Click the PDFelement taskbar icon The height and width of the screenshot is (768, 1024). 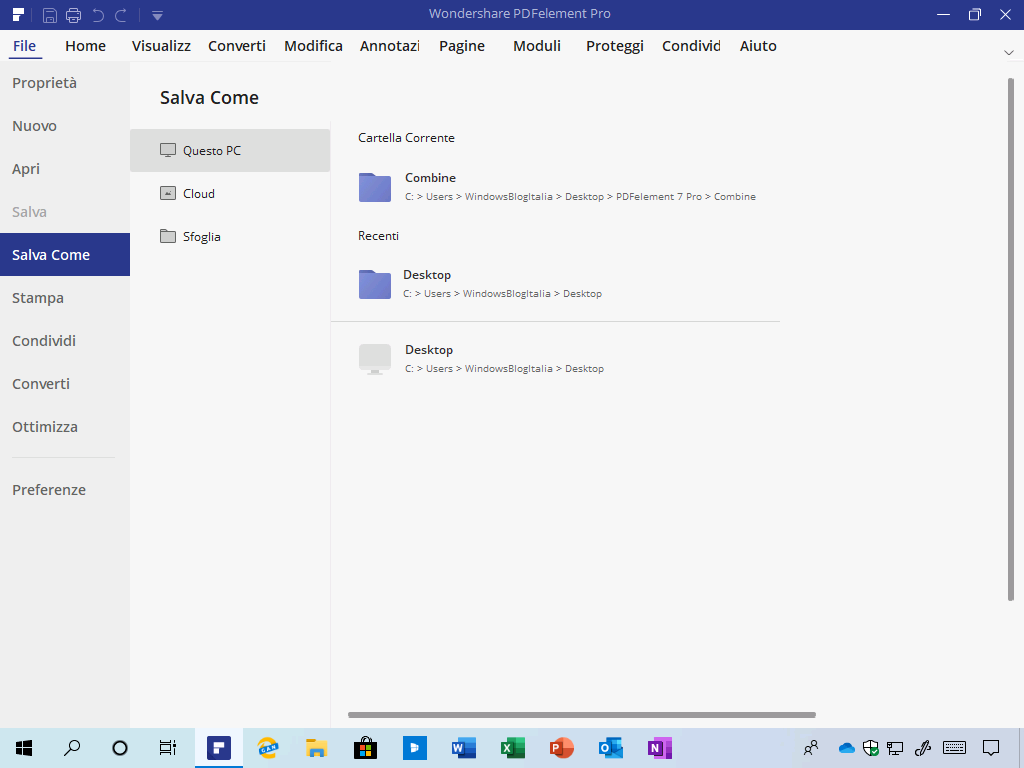[x=219, y=748]
